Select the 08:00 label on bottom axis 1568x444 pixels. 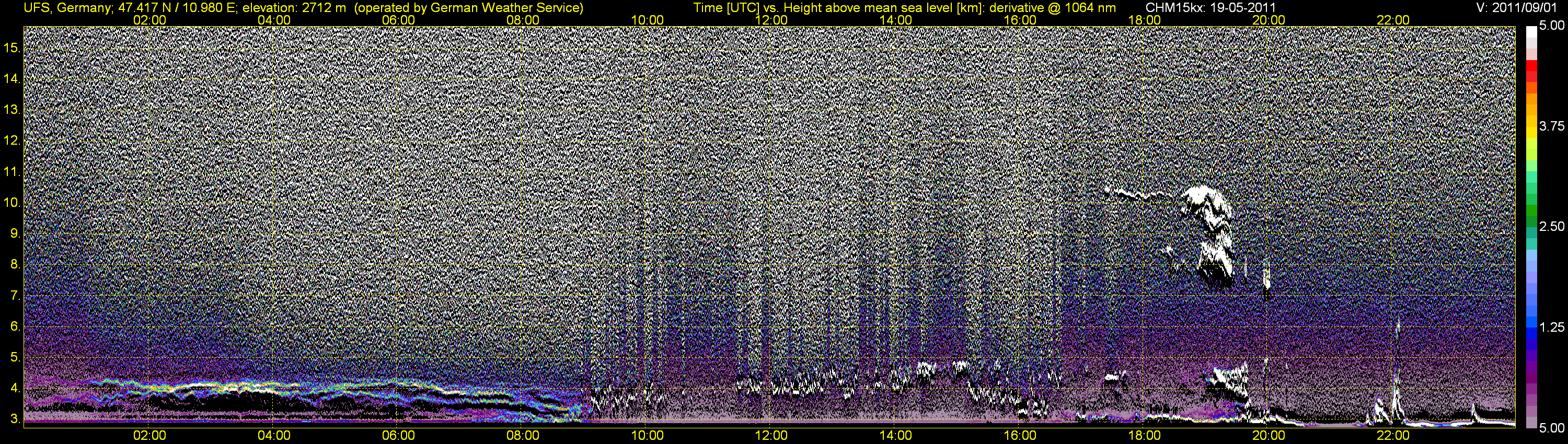tap(523, 436)
